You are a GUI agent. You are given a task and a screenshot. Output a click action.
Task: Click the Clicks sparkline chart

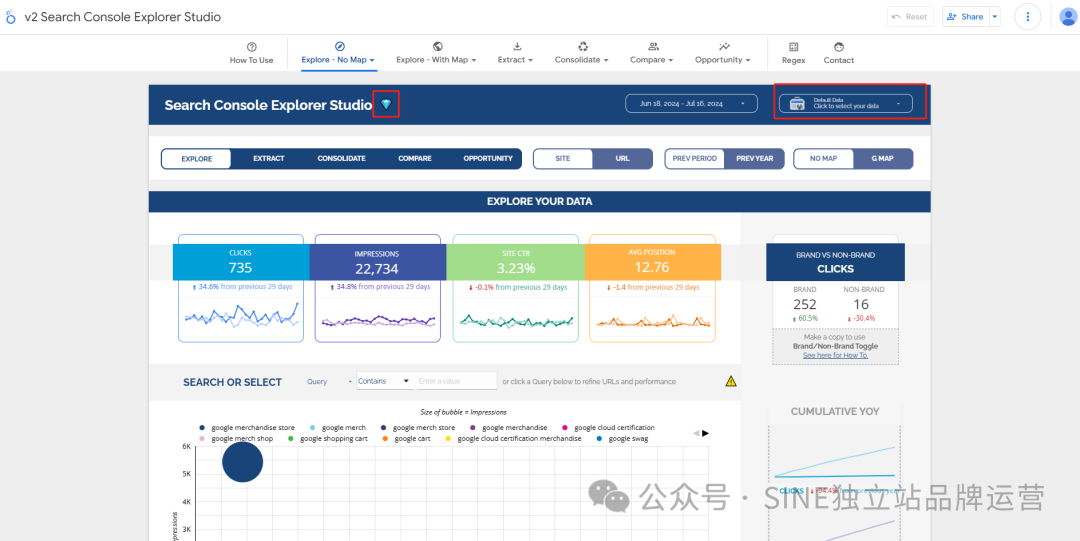pos(240,316)
